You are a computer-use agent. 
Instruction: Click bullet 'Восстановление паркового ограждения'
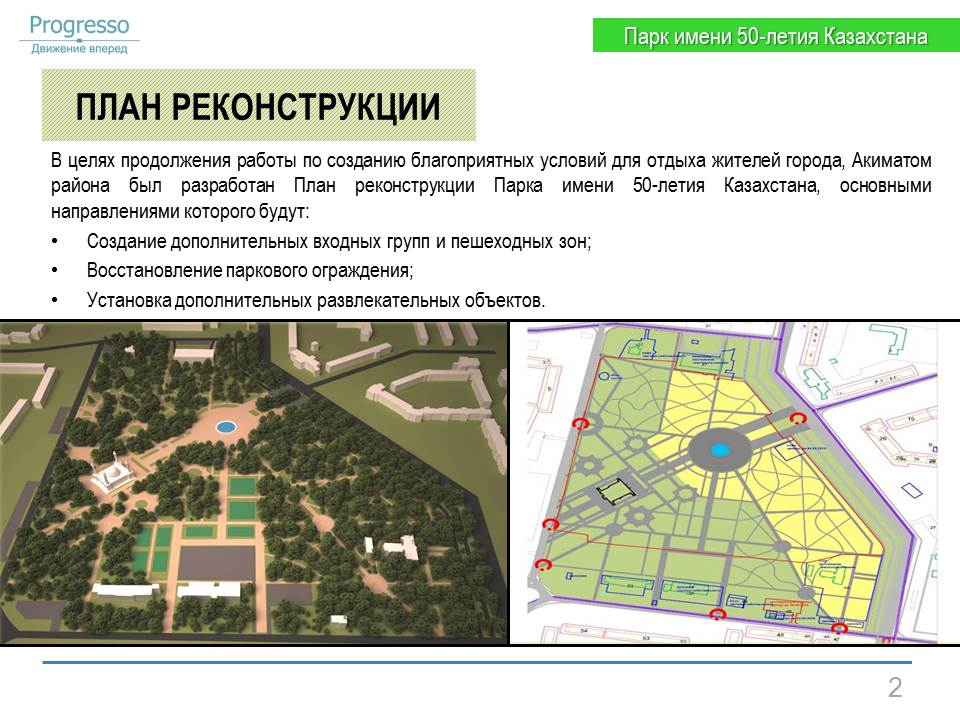point(250,270)
